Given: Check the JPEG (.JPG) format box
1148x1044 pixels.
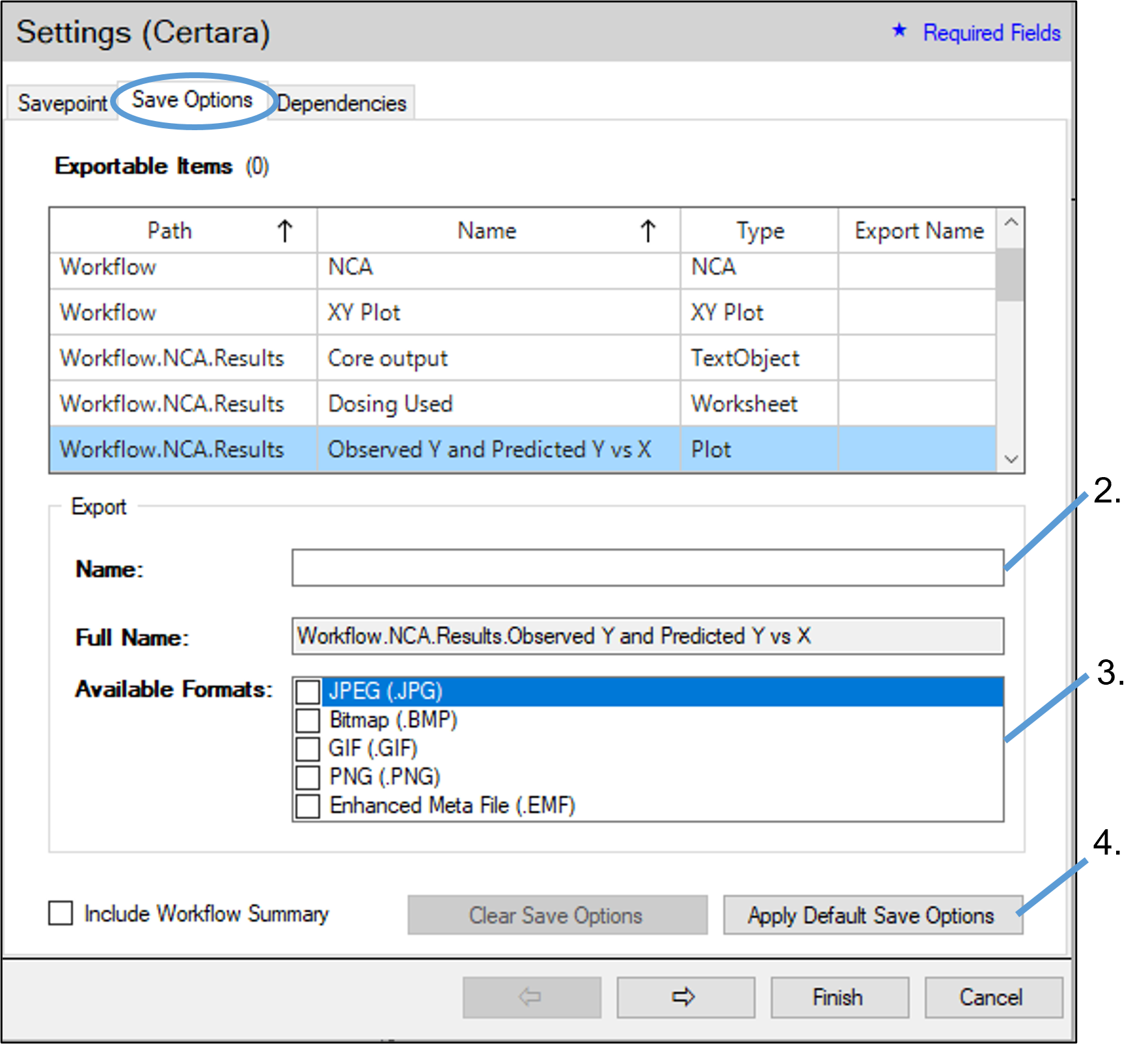Looking at the screenshot, I should tap(308, 691).
